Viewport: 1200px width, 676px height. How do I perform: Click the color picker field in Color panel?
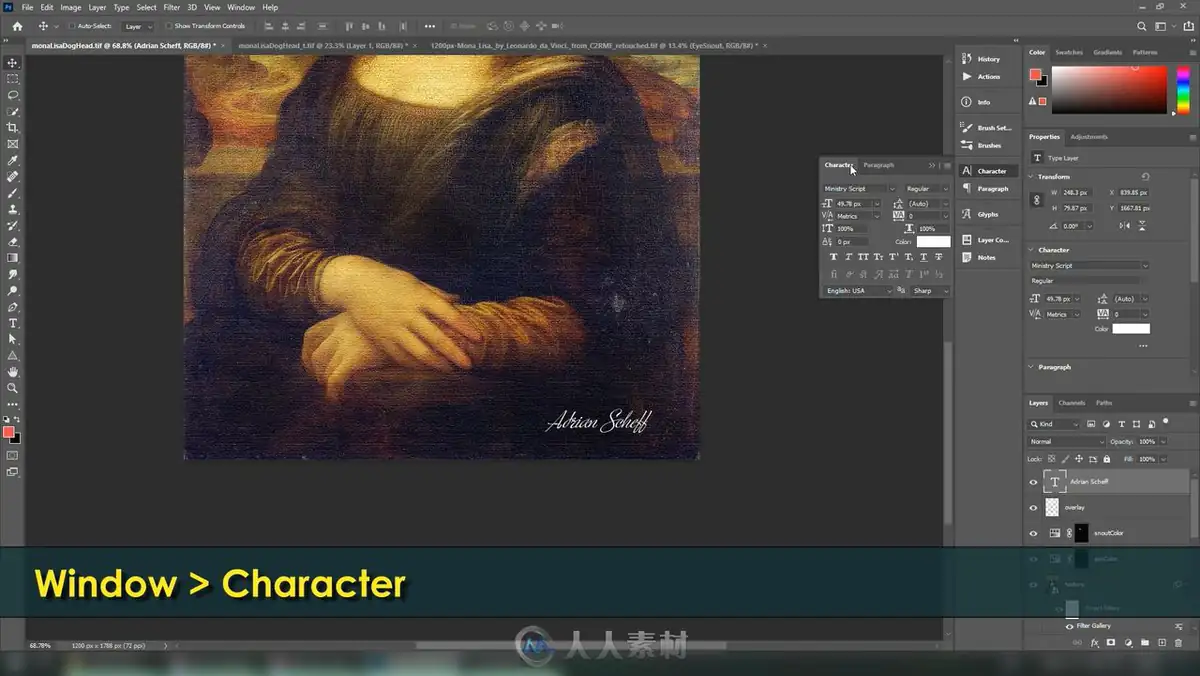(x=1109, y=90)
